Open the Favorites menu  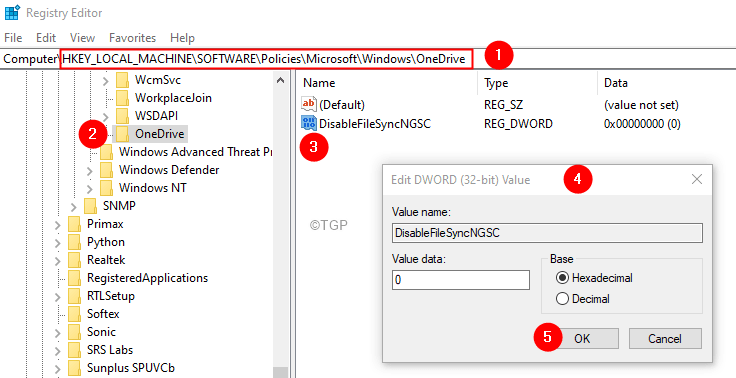pos(132,38)
